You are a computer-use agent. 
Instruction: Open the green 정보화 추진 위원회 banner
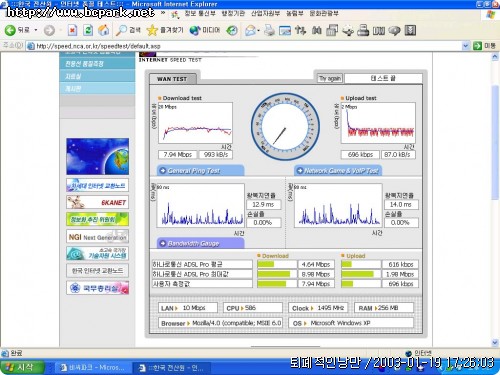pos(97,219)
